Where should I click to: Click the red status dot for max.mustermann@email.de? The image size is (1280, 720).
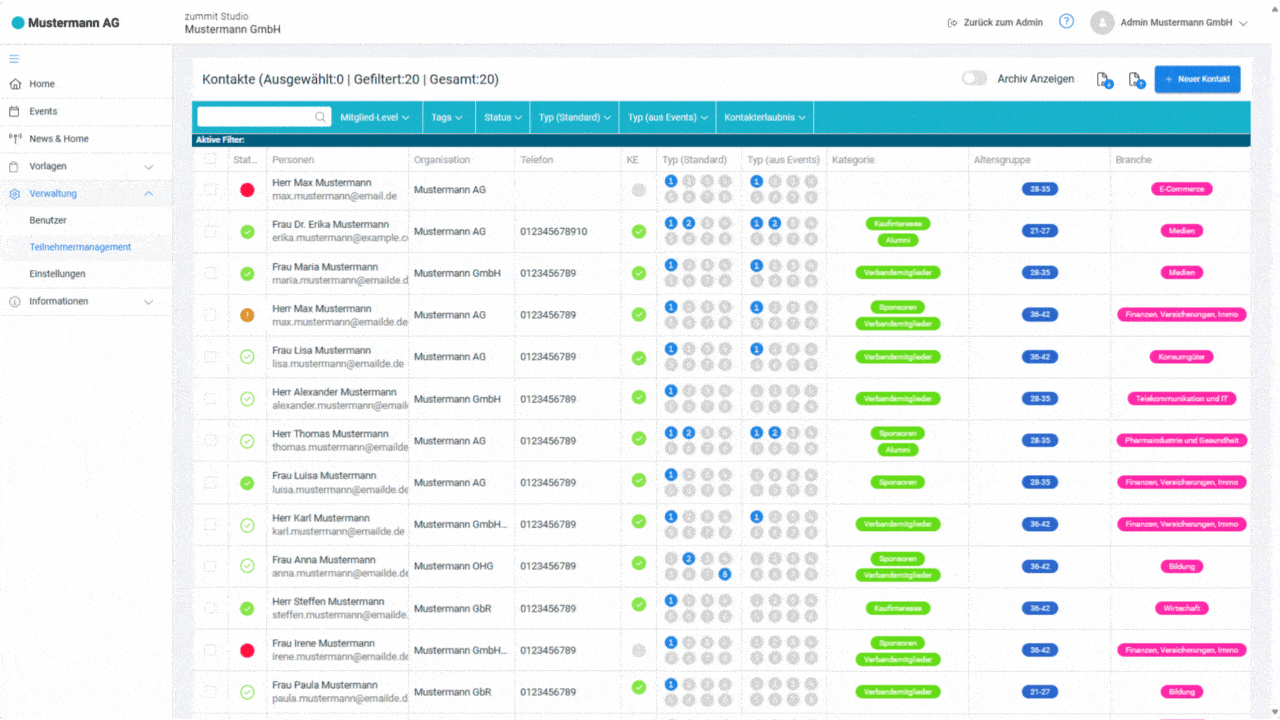coord(247,190)
